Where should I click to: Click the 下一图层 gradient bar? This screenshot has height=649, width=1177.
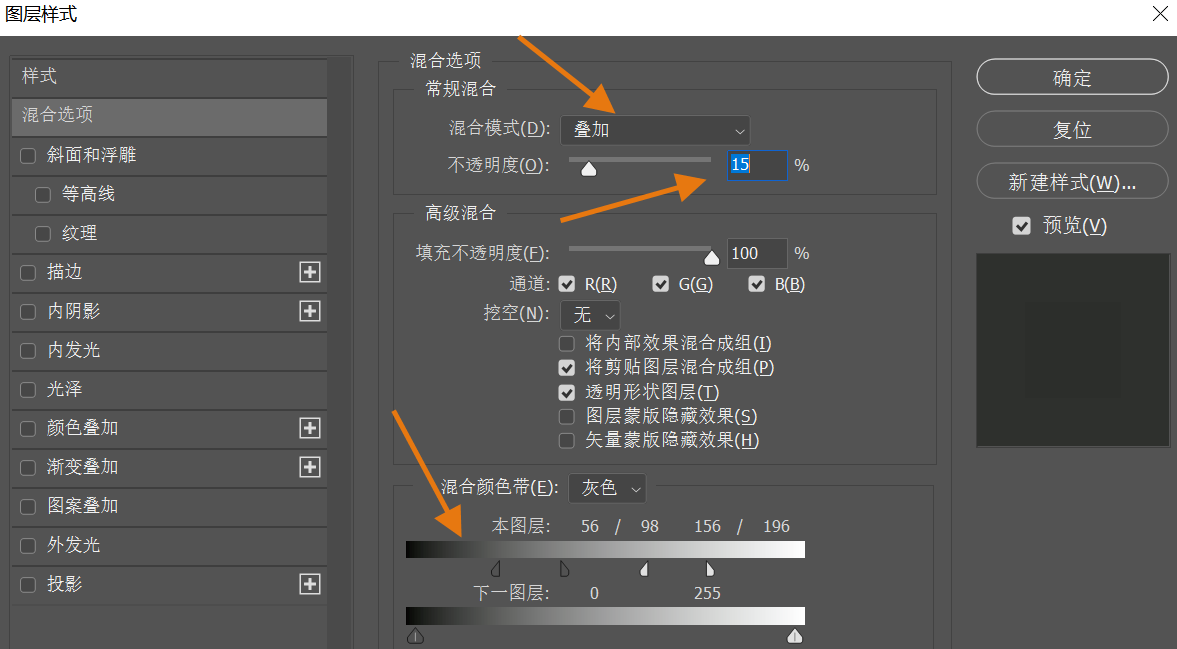click(x=605, y=617)
